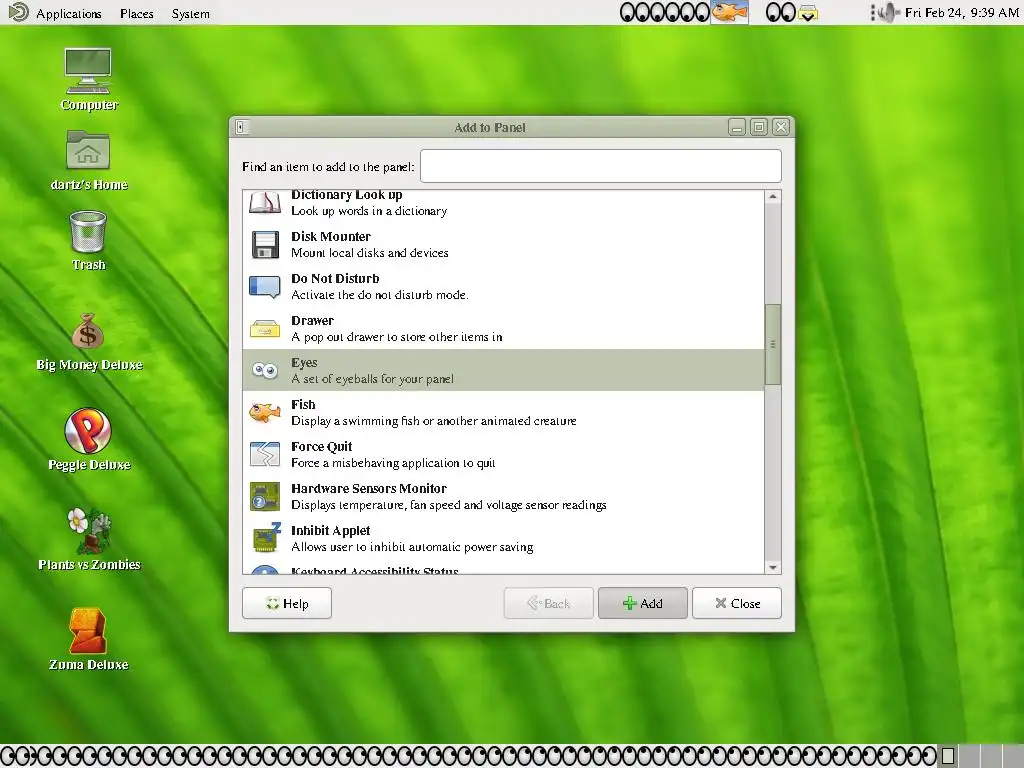Click the volume speaker icon on top panel
This screenshot has height=768, width=1024.
887,12
